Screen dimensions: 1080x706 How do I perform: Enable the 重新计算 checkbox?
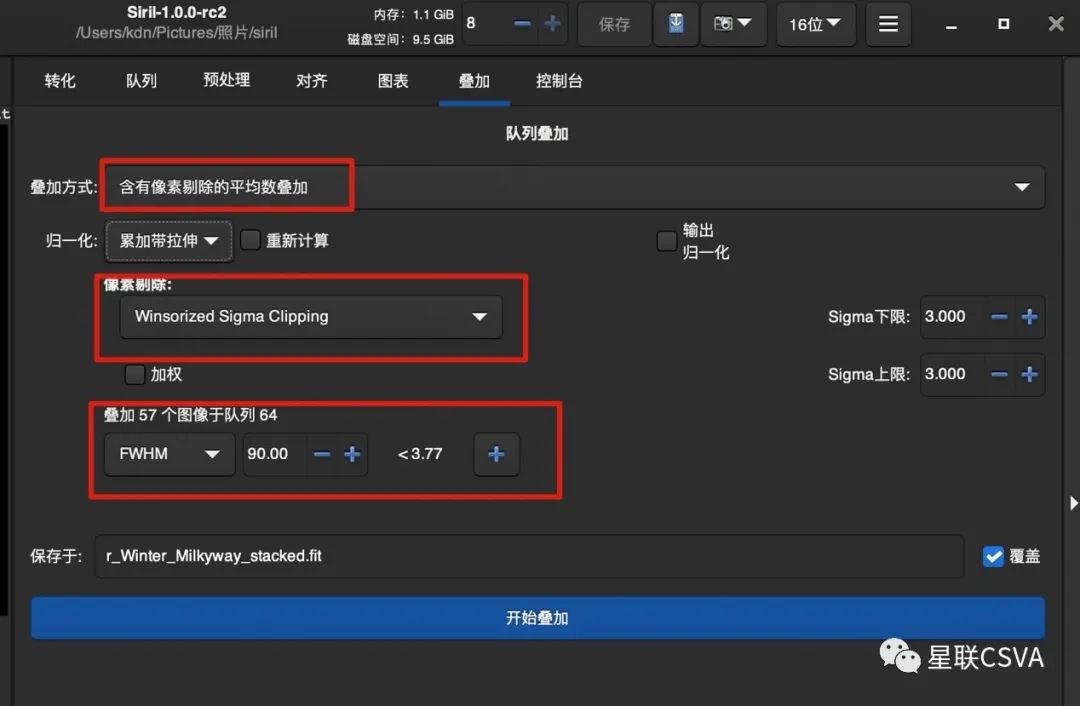[x=250, y=240]
